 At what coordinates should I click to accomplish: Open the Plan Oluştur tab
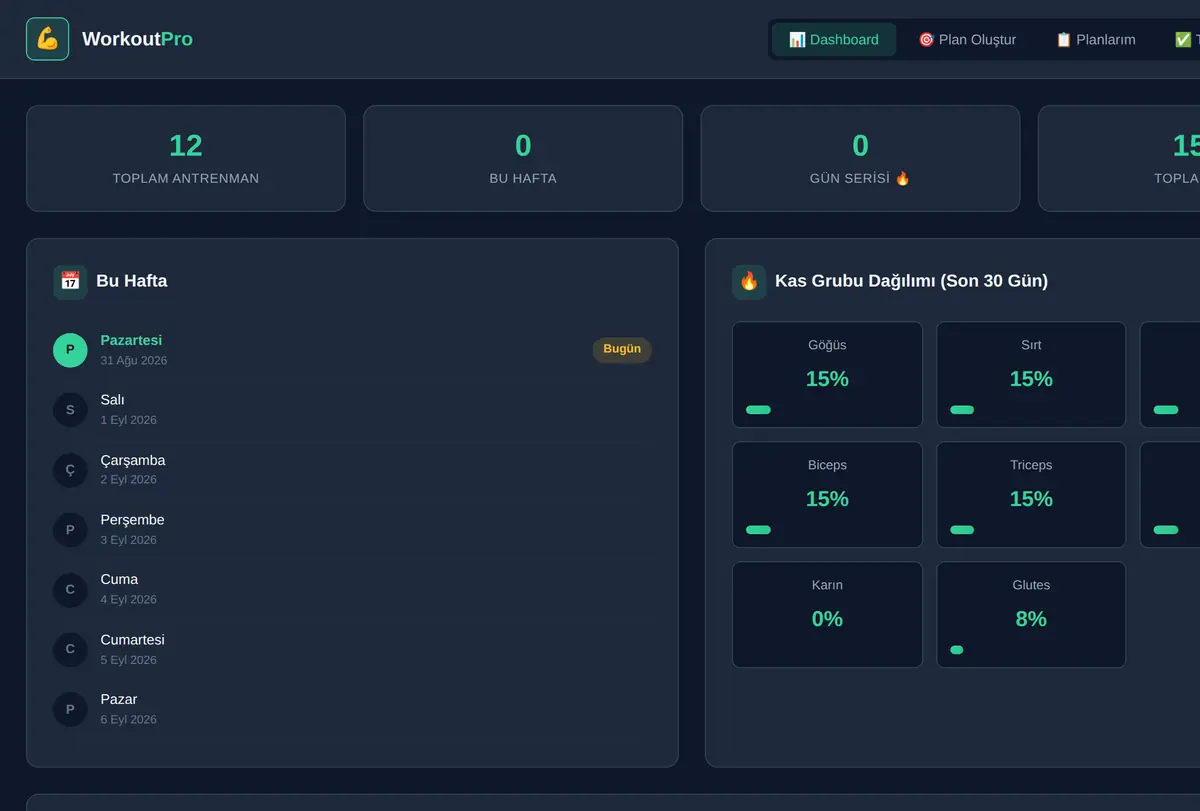coord(967,39)
